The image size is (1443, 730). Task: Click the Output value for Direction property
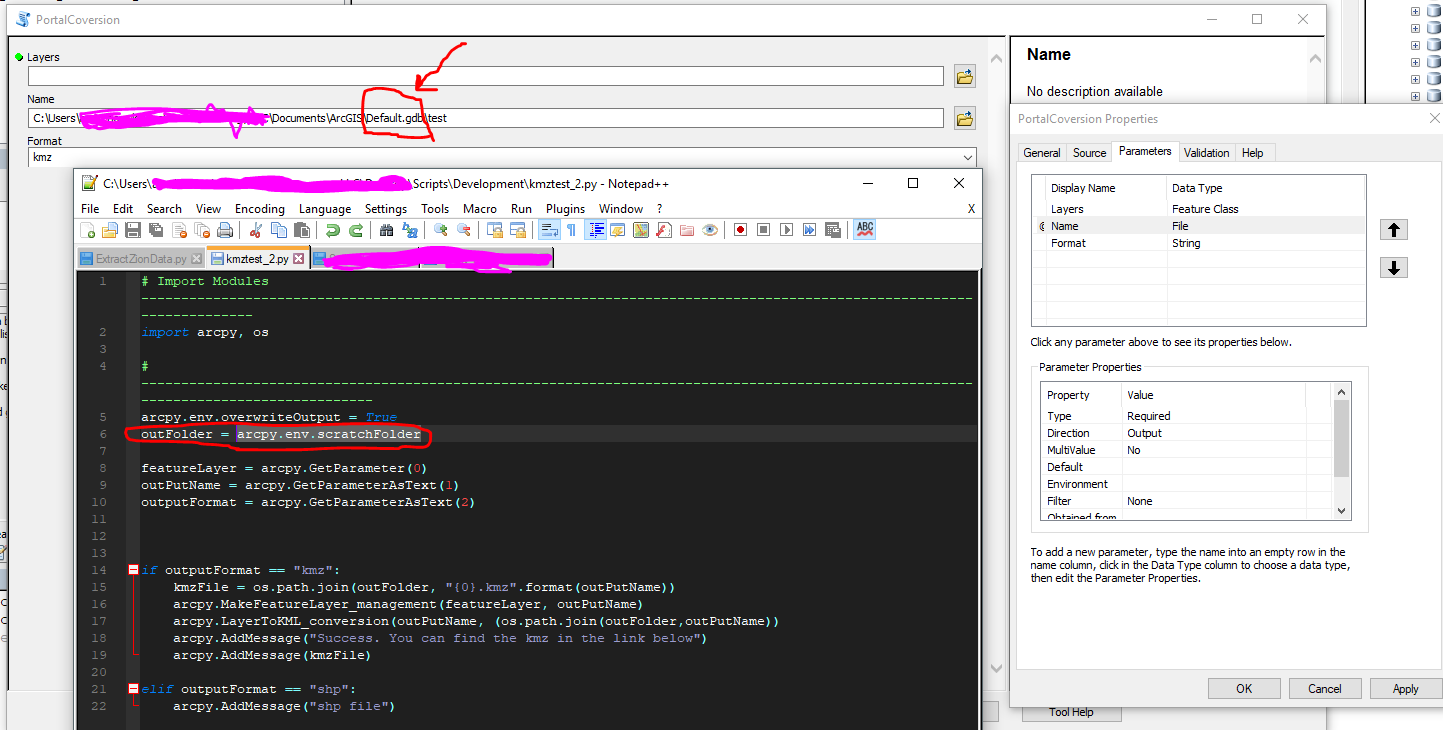1144,433
